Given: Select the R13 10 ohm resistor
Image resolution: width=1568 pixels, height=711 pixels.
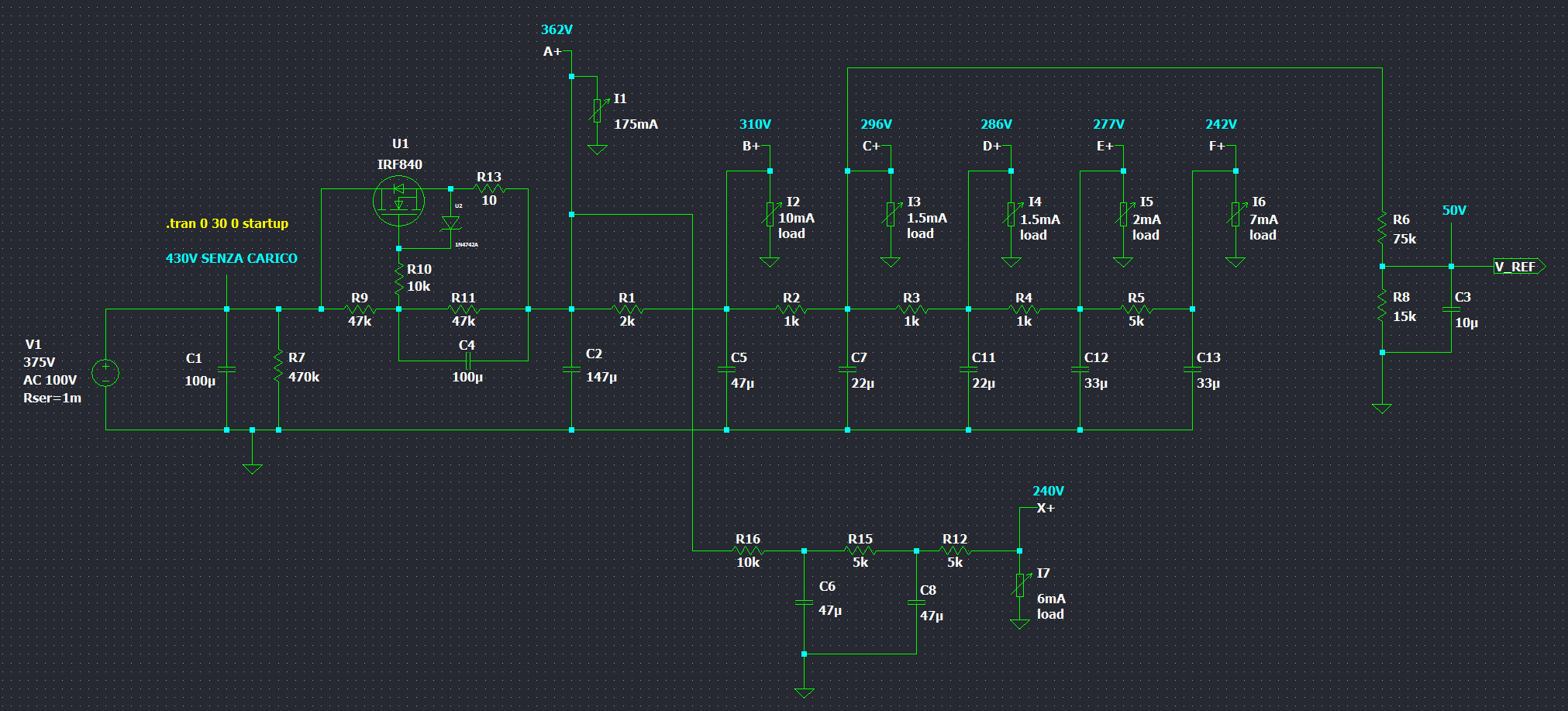Looking at the screenshot, I should [x=489, y=188].
